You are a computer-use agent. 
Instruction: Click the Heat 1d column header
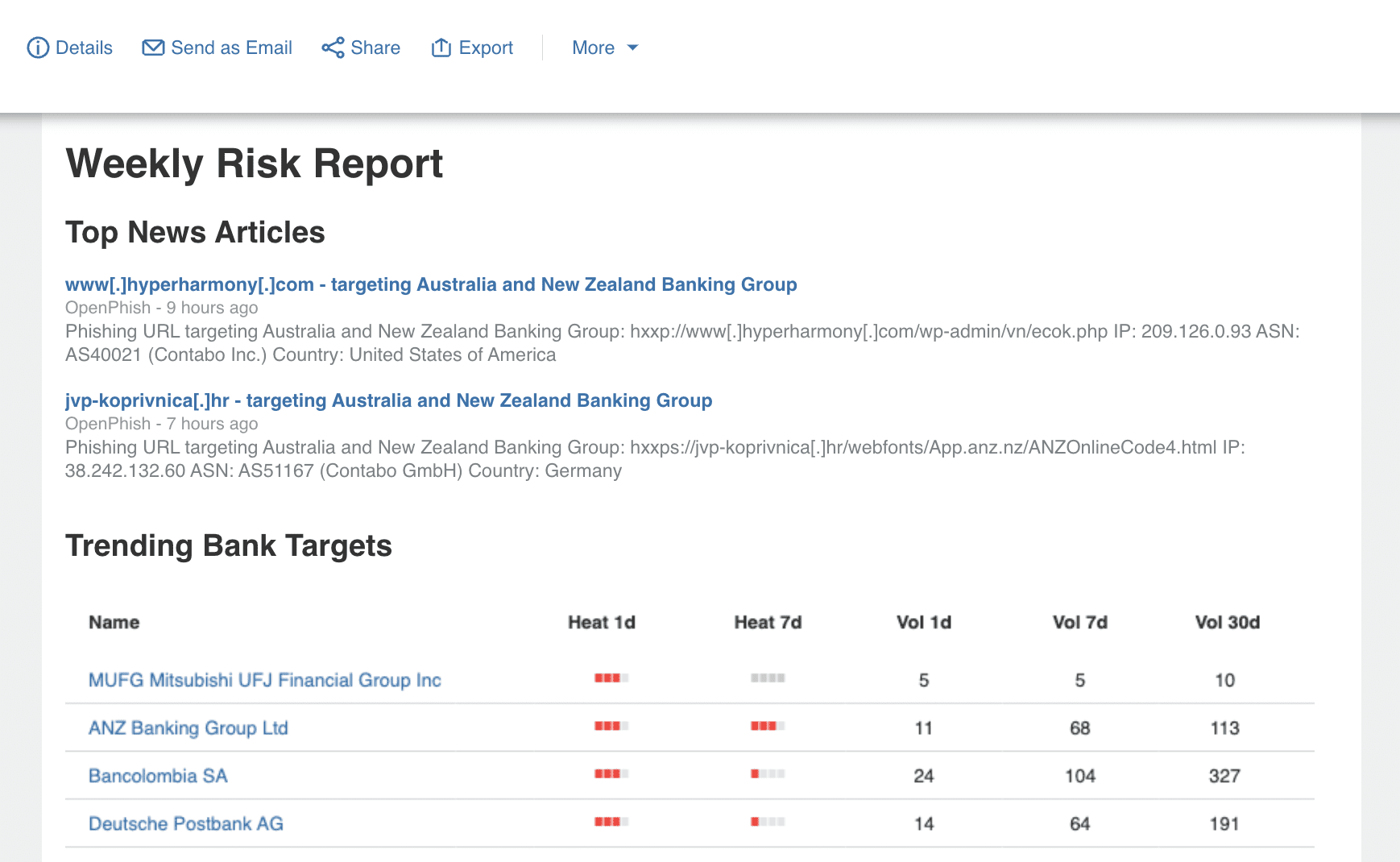(602, 622)
